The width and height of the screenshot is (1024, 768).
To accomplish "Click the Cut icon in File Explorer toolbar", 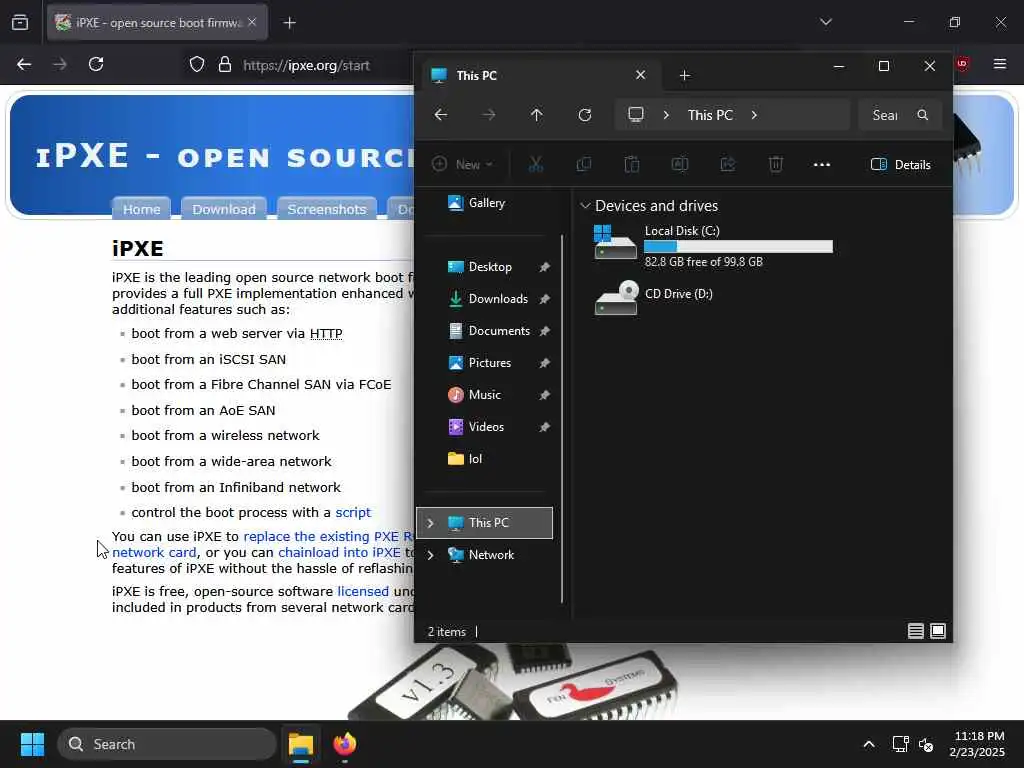I will click(x=536, y=165).
